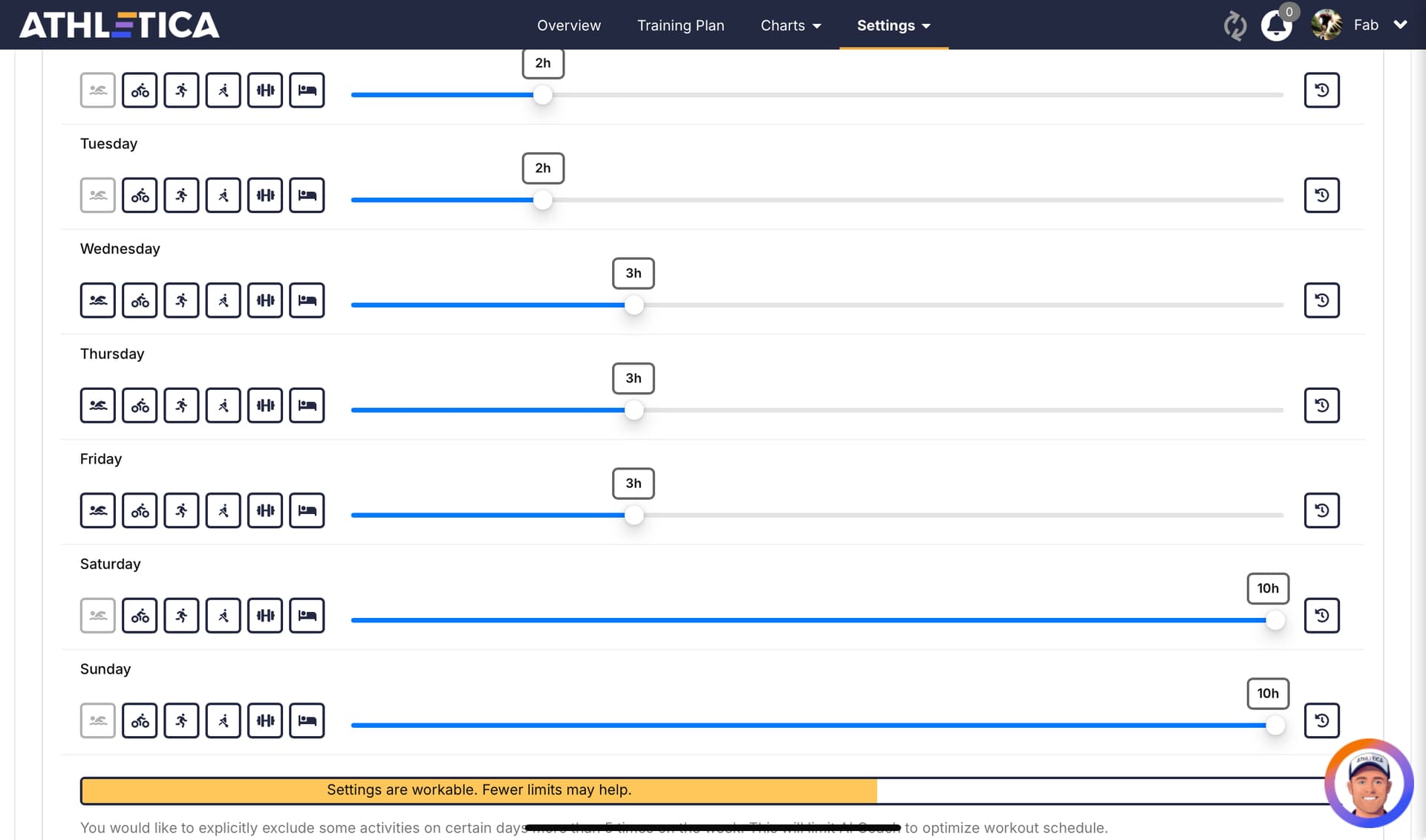Toggle Thursday's cycling icon
1426x840 pixels.
point(140,406)
